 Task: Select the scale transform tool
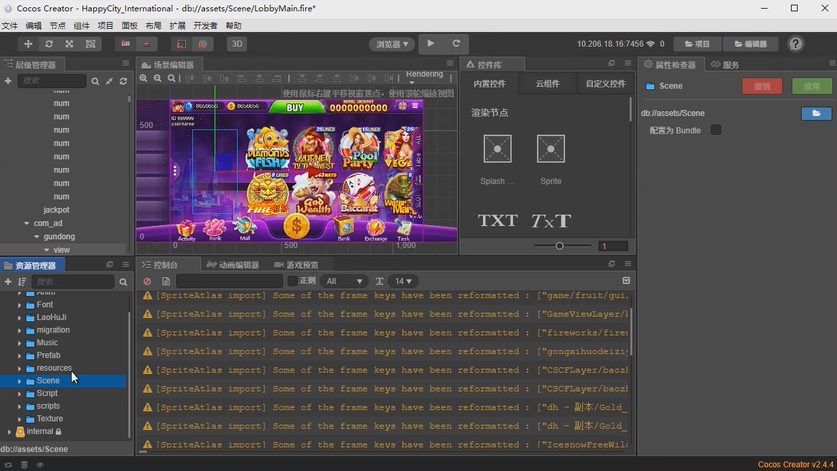coord(69,44)
